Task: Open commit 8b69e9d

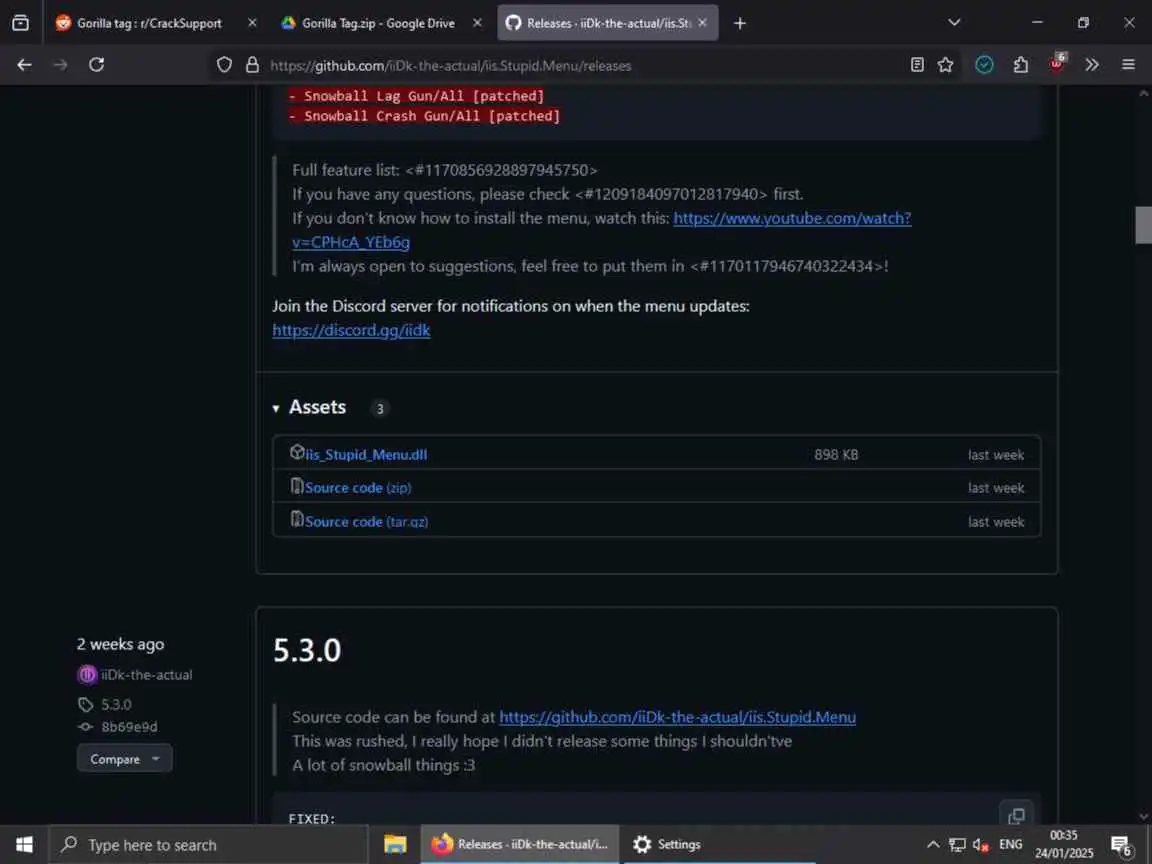Action: click(129, 727)
